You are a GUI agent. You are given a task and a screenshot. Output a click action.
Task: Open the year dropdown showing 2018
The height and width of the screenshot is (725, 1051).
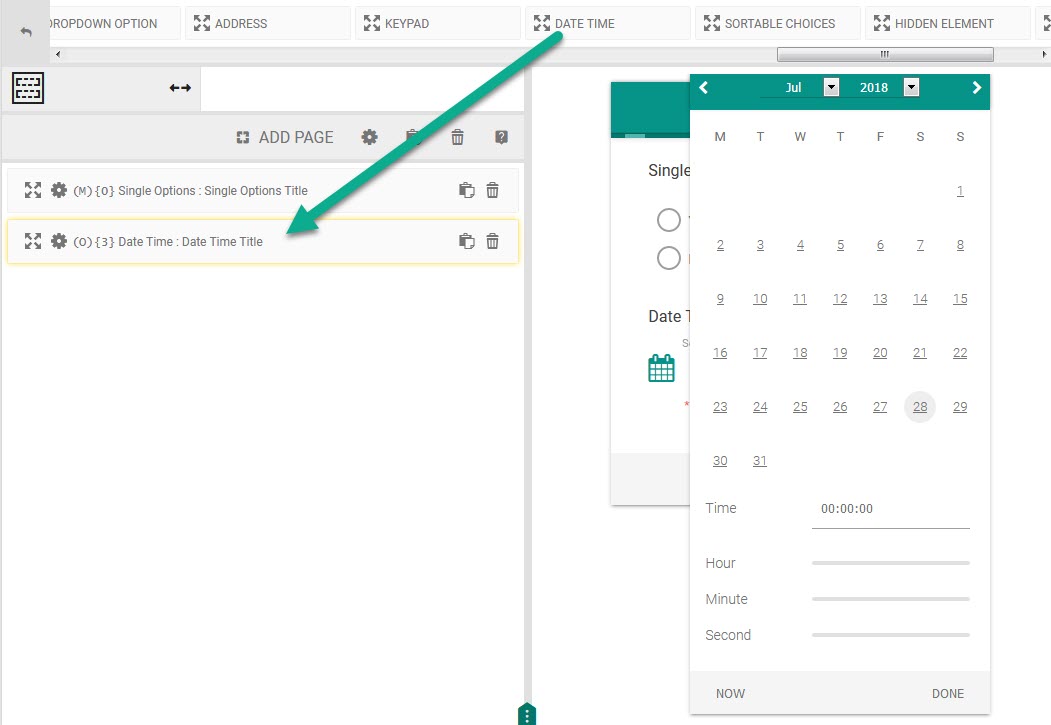[911, 87]
